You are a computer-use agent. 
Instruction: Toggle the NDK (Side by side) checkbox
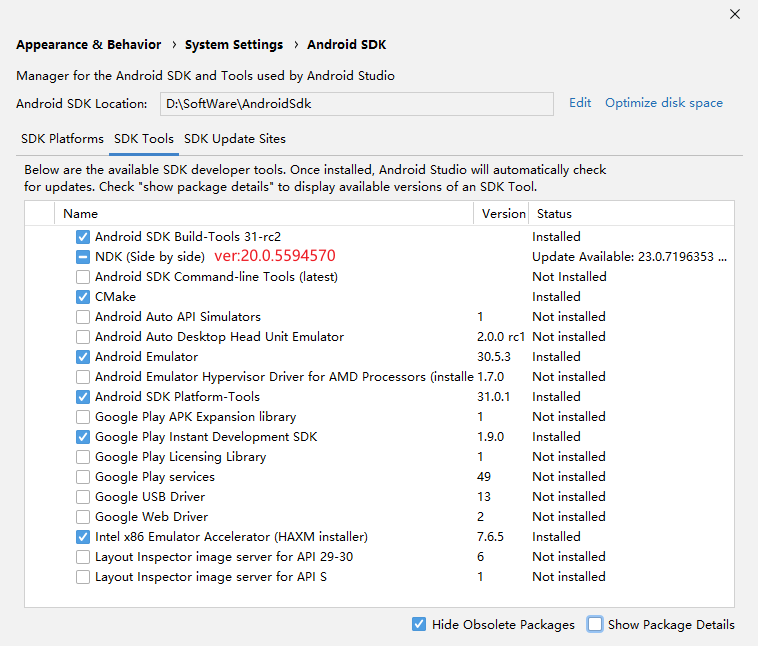[x=83, y=257]
